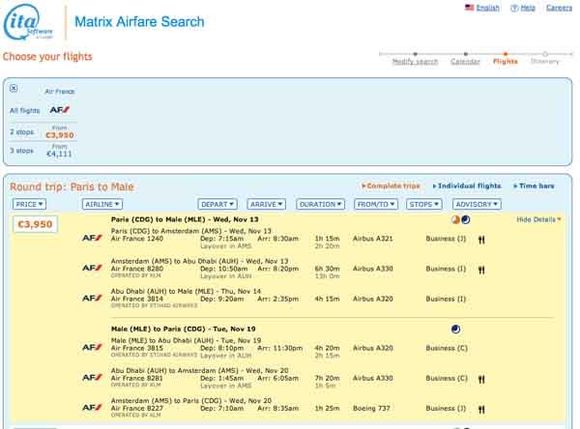
Task: Click All flights row label
Action: (x=24, y=111)
